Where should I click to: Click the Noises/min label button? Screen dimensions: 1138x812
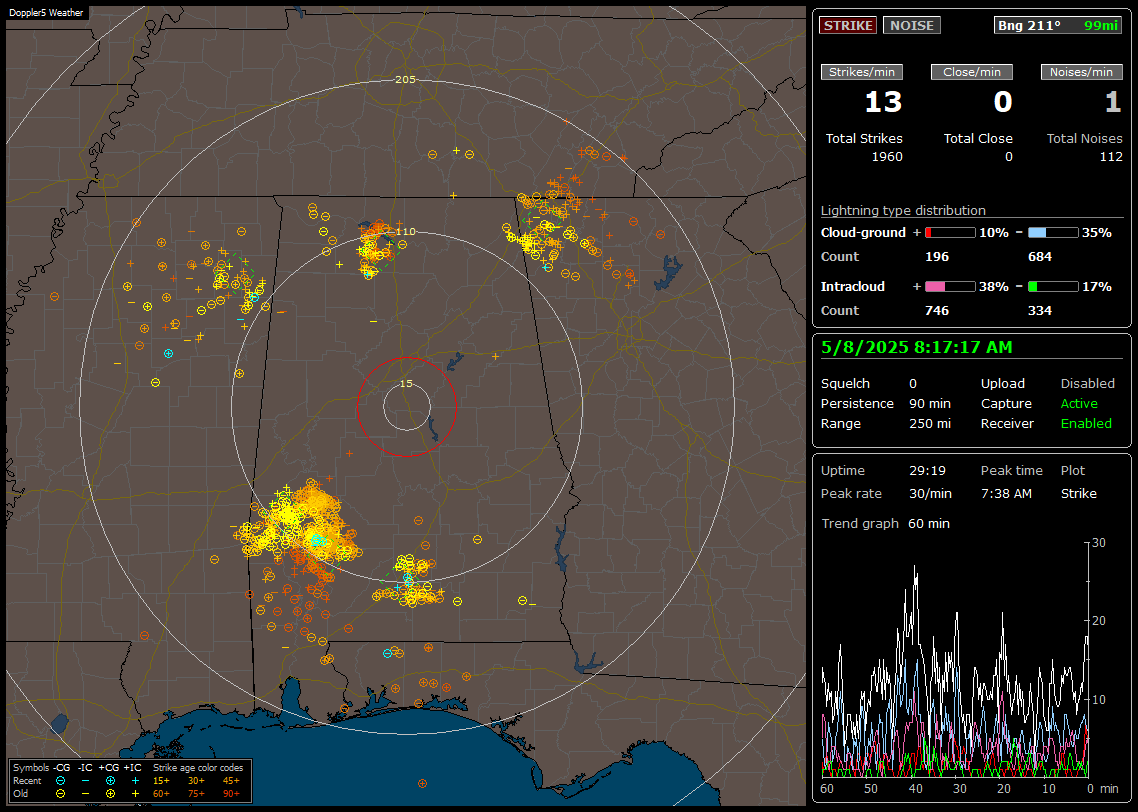[x=1081, y=72]
